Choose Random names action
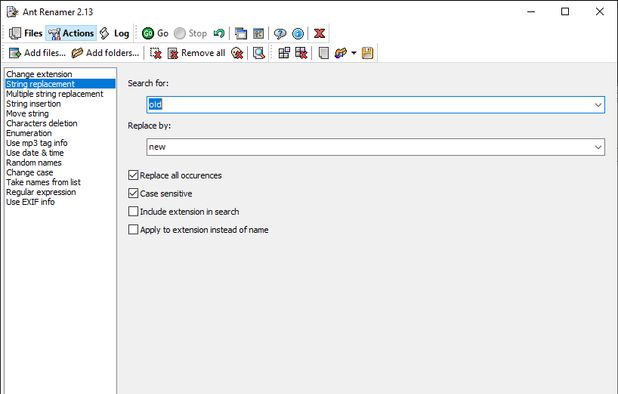The image size is (618, 394). 60,163
